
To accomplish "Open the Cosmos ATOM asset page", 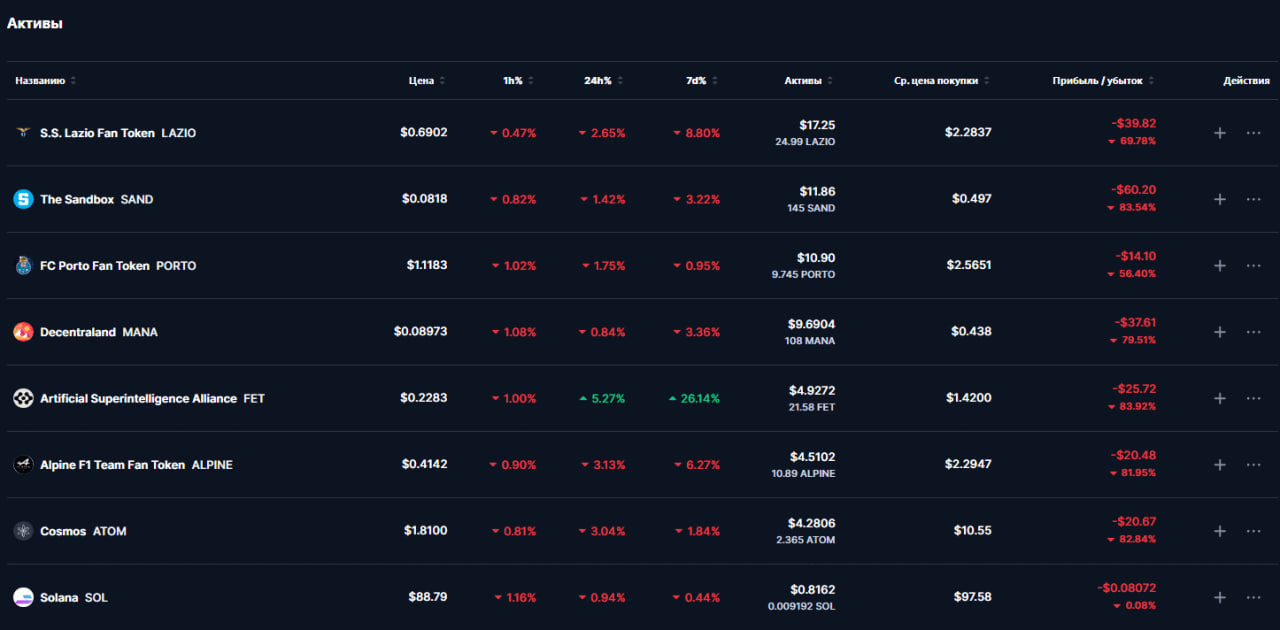I will coord(83,531).
